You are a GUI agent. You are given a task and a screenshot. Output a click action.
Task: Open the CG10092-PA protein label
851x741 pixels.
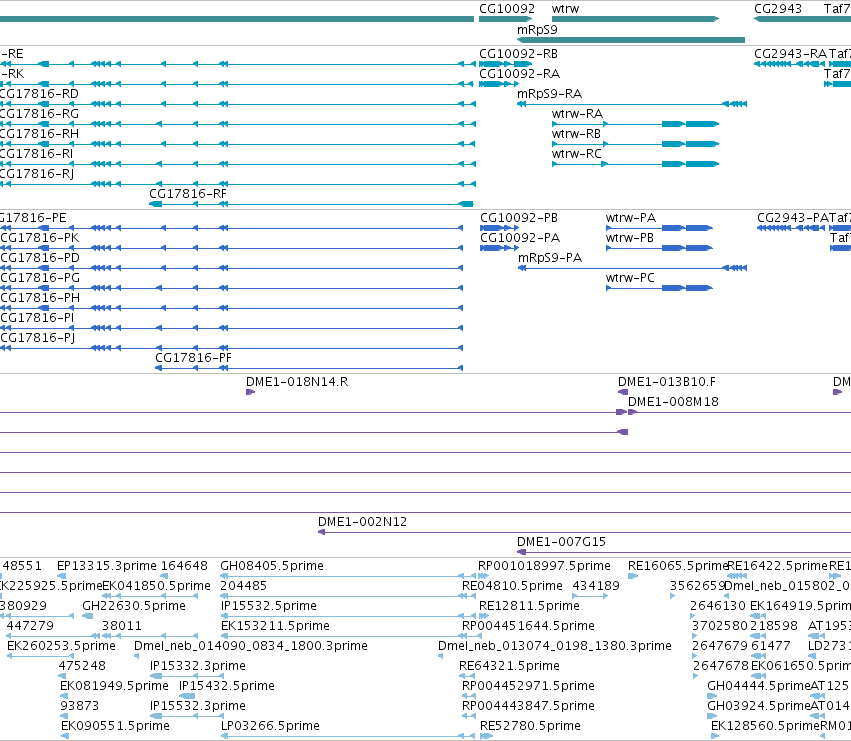[520, 238]
